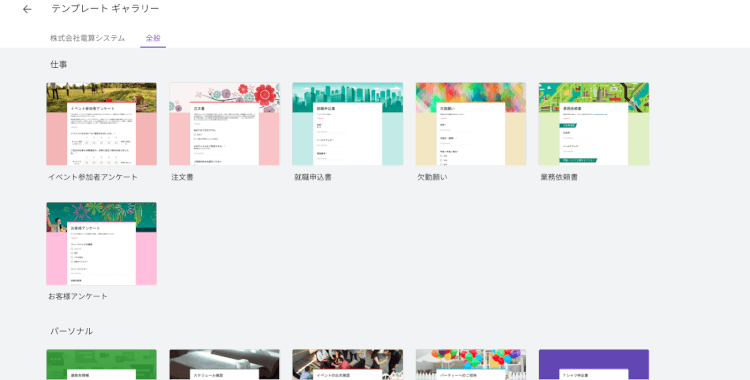
Task: Switch to the 株式会社電算システム tab
Action: 88,38
